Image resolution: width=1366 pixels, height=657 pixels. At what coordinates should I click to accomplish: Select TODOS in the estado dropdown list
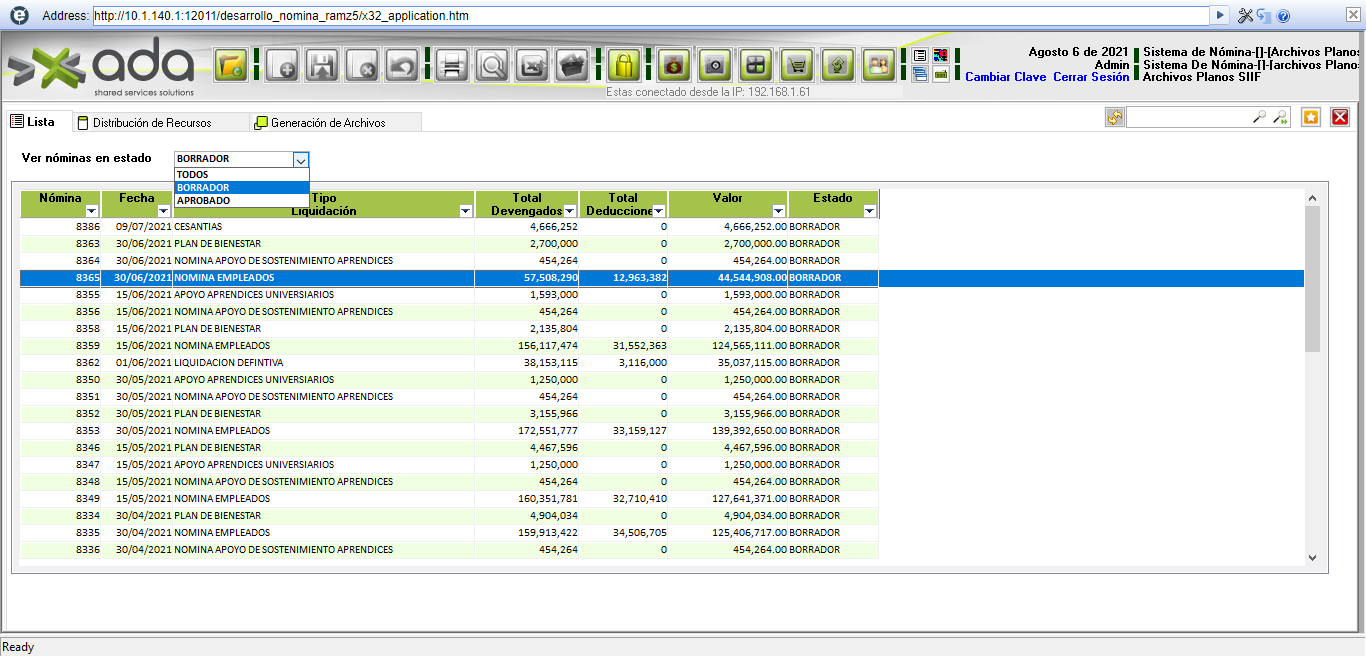point(192,175)
